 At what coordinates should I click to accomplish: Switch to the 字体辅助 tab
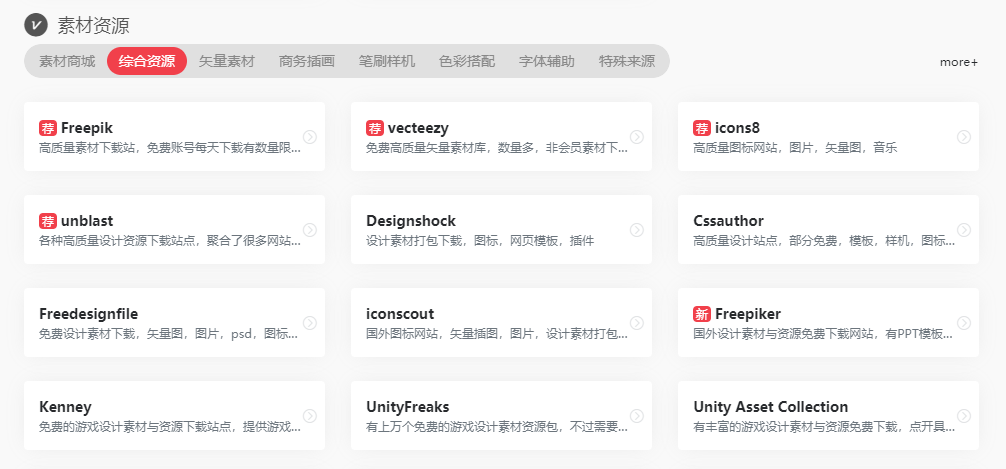[x=547, y=62]
